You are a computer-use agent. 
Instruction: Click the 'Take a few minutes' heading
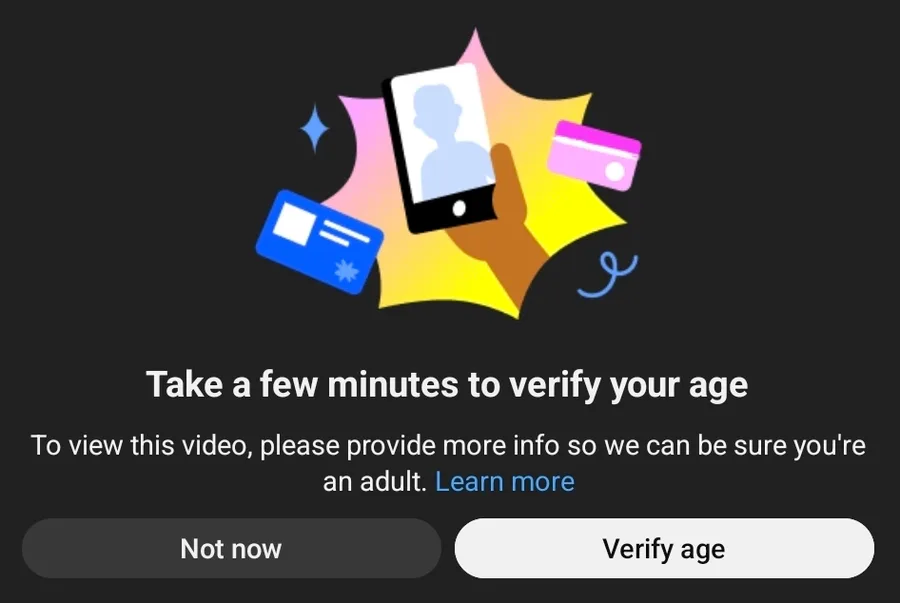447,384
